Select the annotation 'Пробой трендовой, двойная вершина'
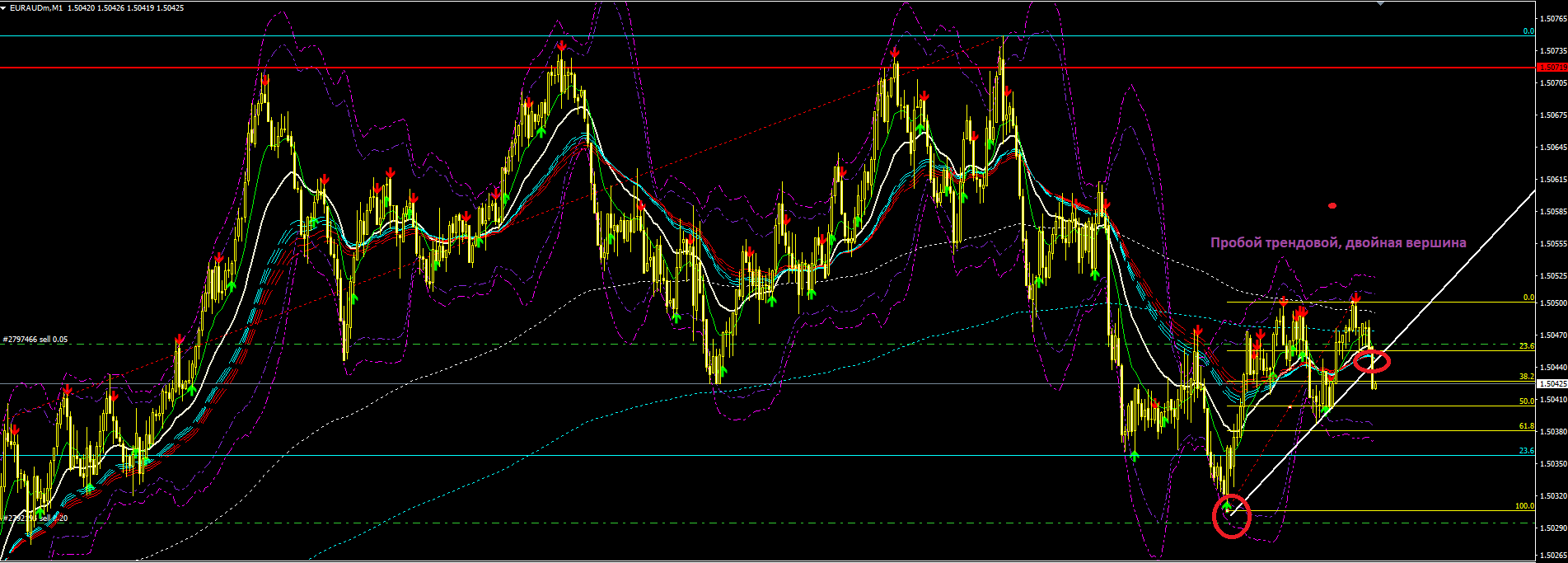1568x563 pixels. click(1338, 242)
